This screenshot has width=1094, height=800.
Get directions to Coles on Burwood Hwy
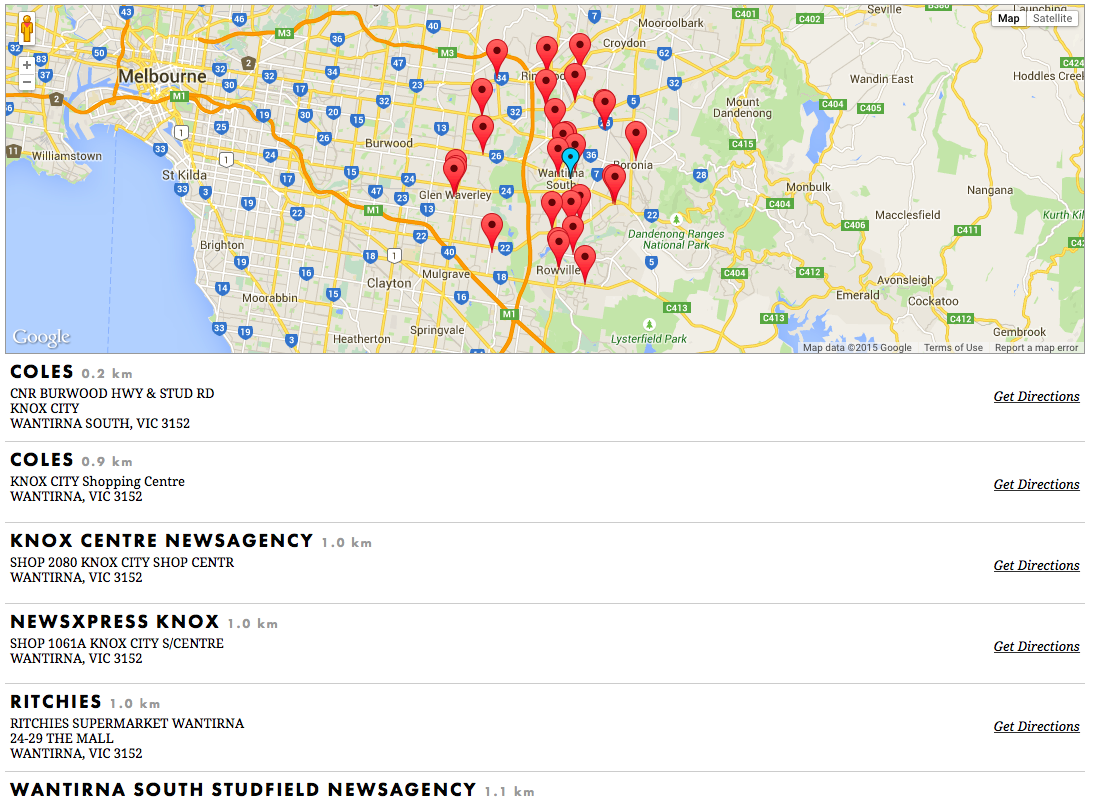(1036, 397)
